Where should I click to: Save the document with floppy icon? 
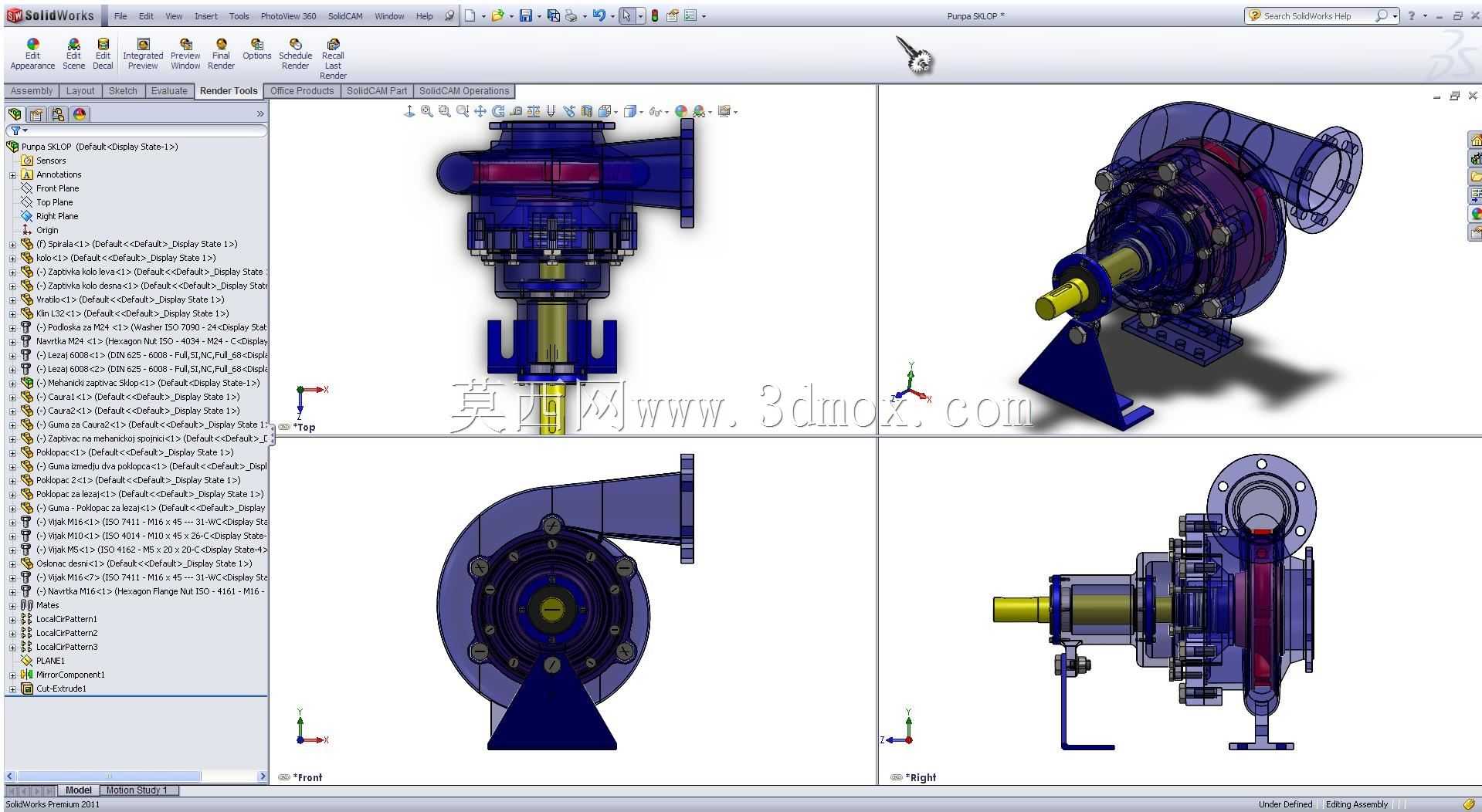[x=525, y=15]
